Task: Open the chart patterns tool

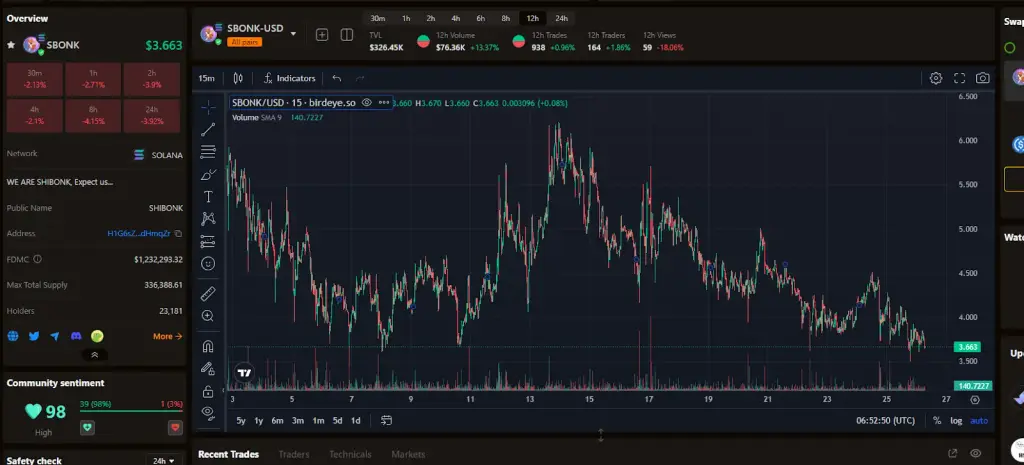Action: click(x=208, y=219)
